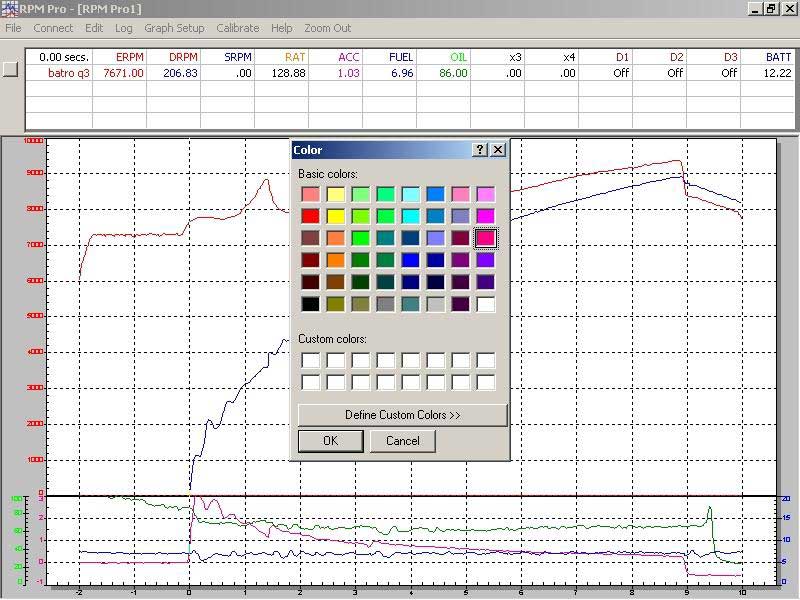
Task: Click the RAT column header
Action: pos(282,57)
